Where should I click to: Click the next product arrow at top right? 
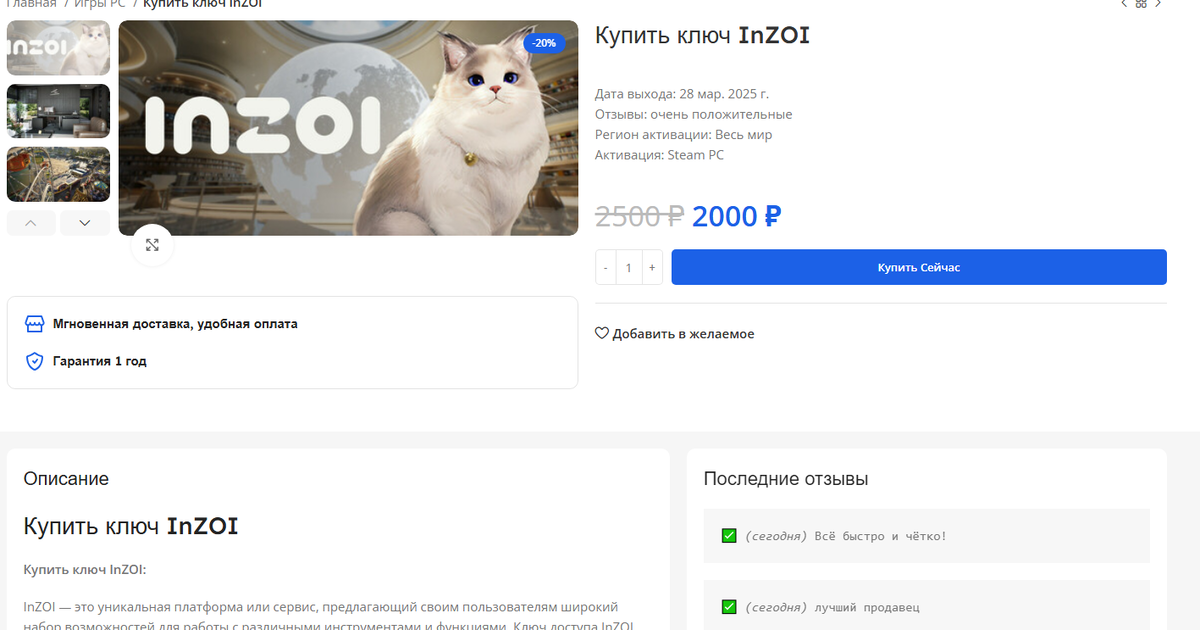coord(1159,4)
